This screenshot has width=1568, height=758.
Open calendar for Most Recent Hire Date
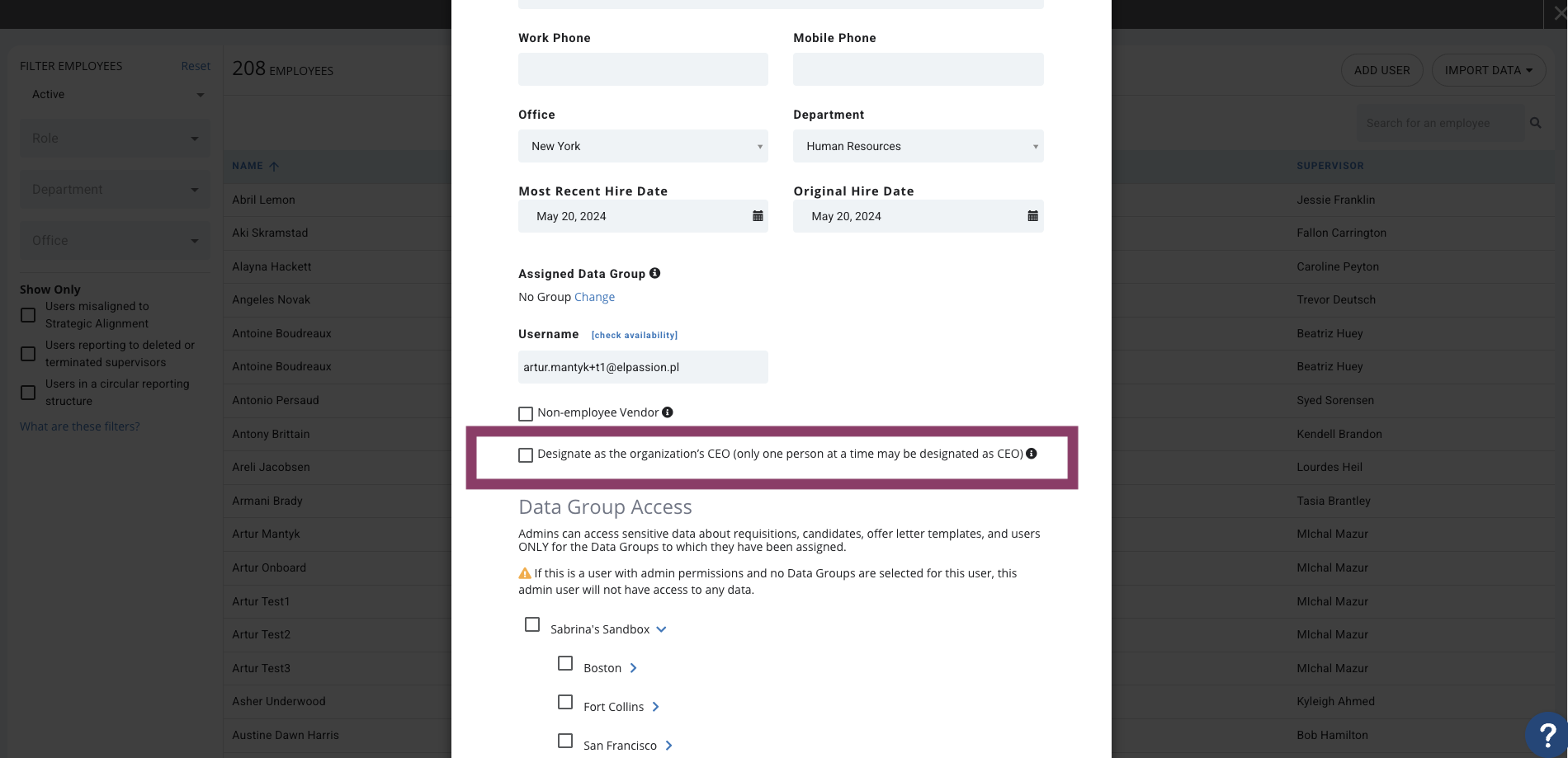(758, 216)
